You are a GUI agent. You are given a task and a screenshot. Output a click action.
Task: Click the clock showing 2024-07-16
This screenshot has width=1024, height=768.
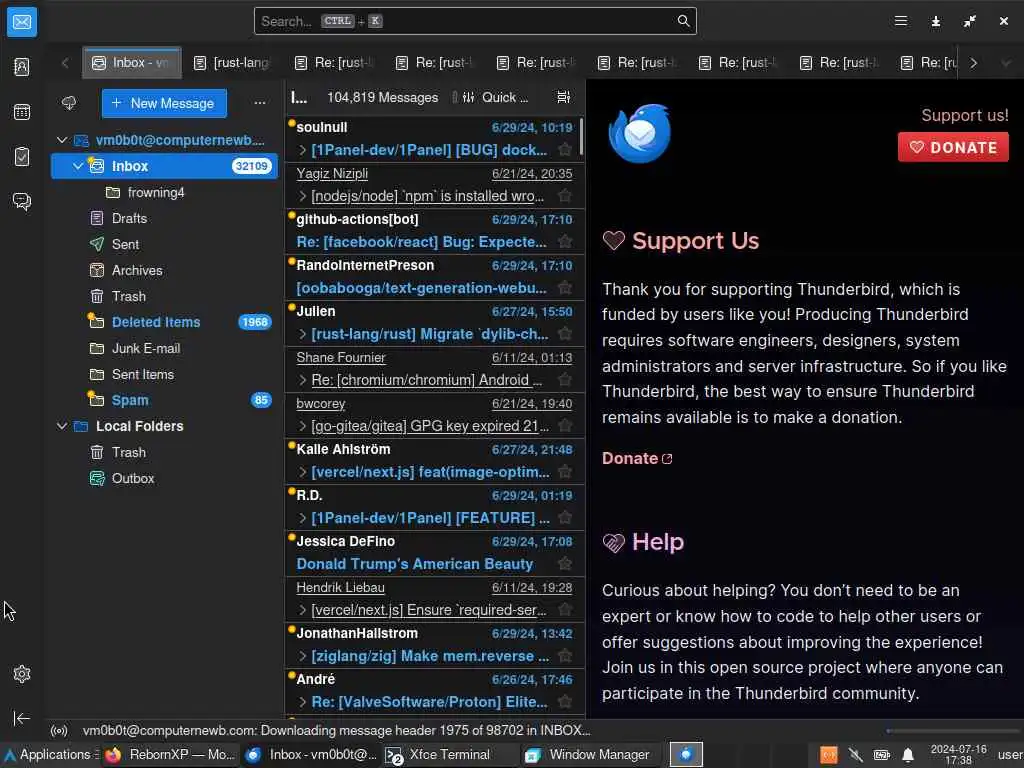coord(958,755)
